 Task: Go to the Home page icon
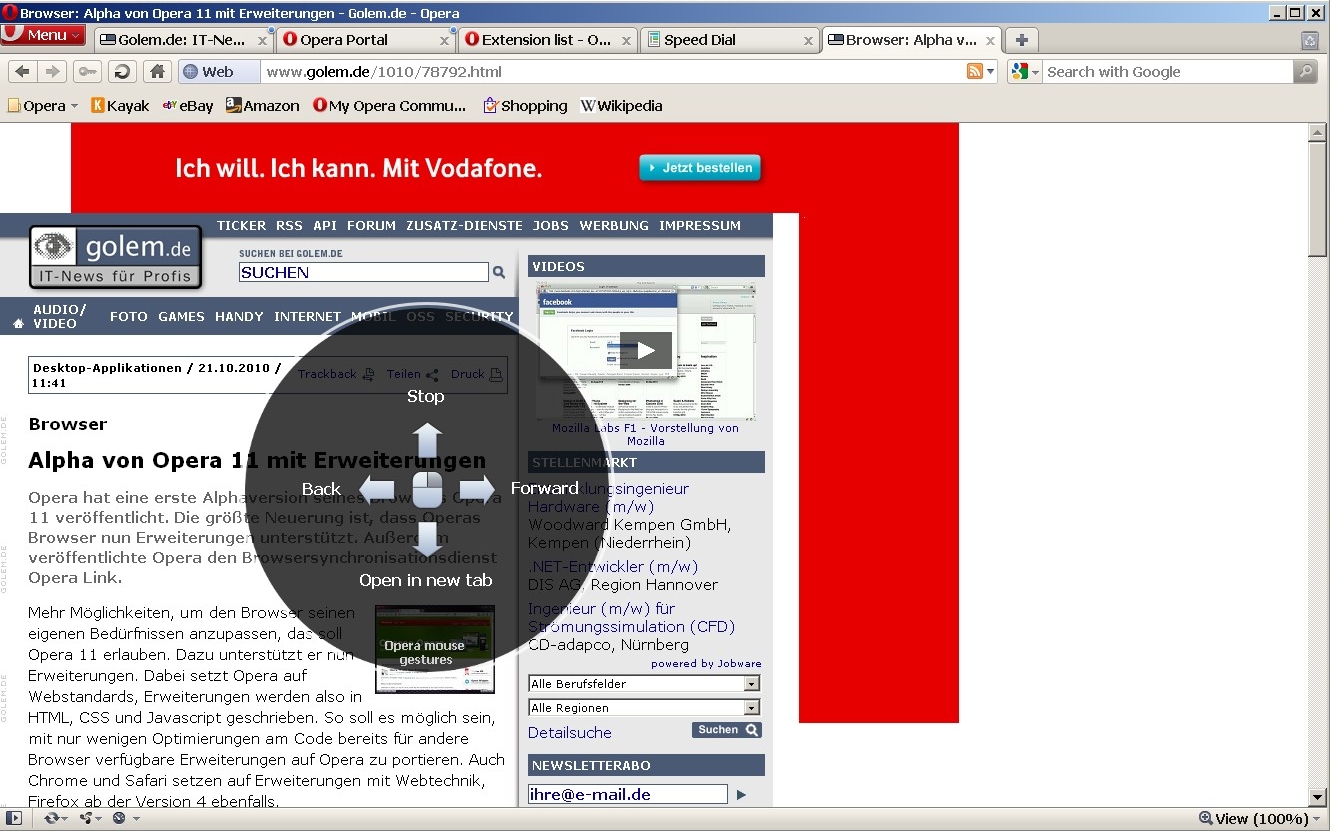[156, 72]
